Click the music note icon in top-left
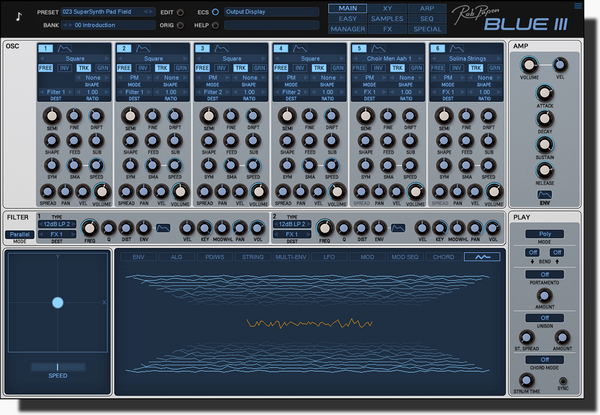Screen dimensions: 600x415 21,16
